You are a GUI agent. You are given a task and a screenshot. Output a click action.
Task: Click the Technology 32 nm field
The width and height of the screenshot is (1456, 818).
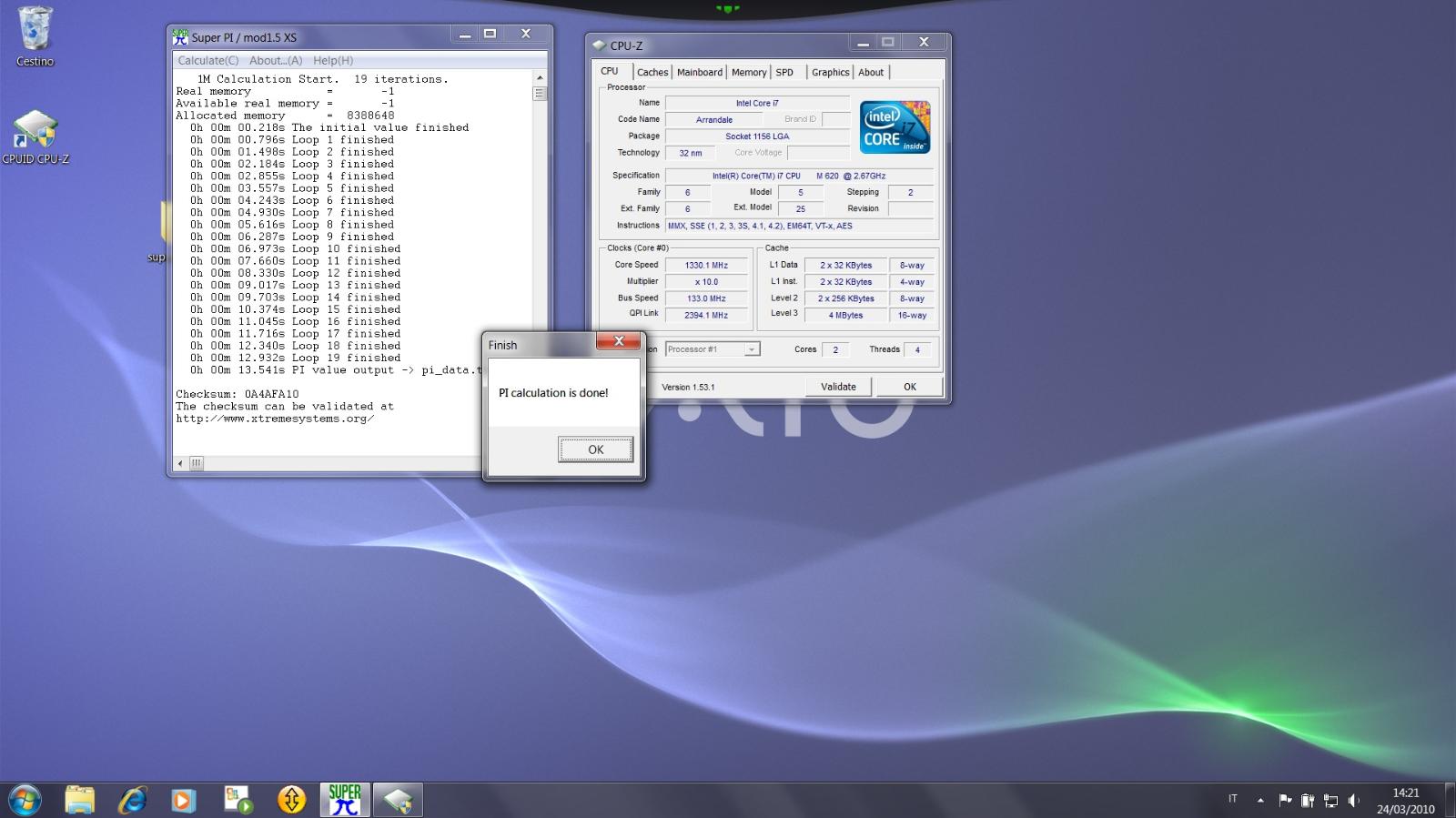pyautogui.click(x=691, y=154)
